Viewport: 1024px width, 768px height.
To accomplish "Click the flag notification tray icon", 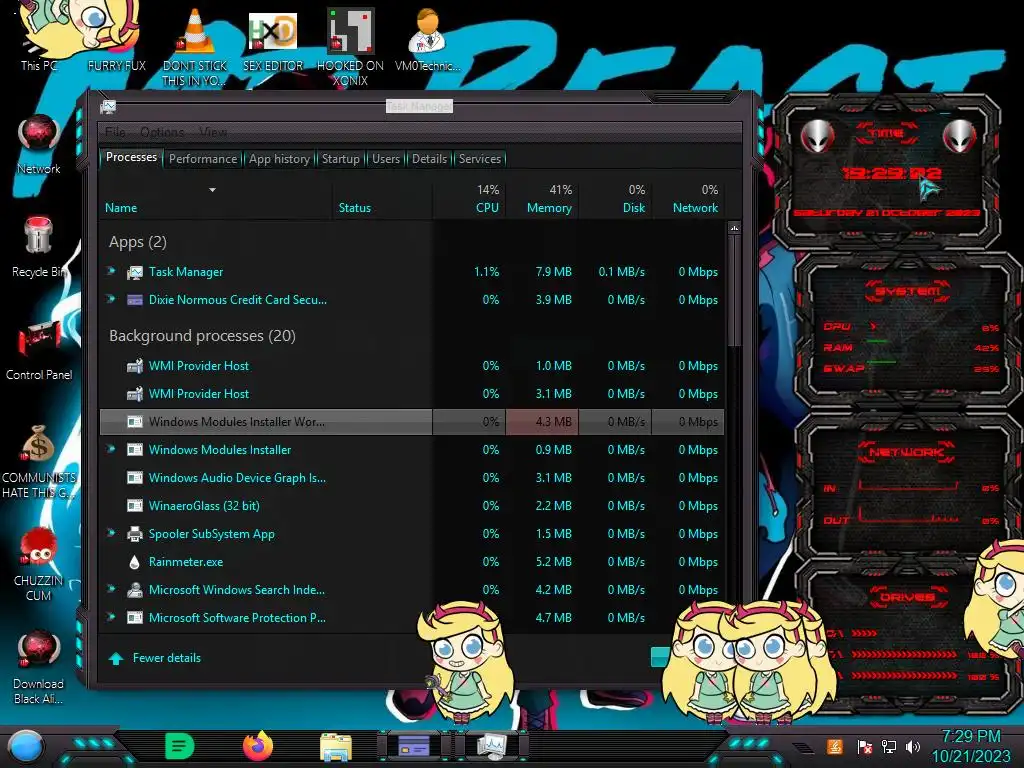I will point(865,746).
